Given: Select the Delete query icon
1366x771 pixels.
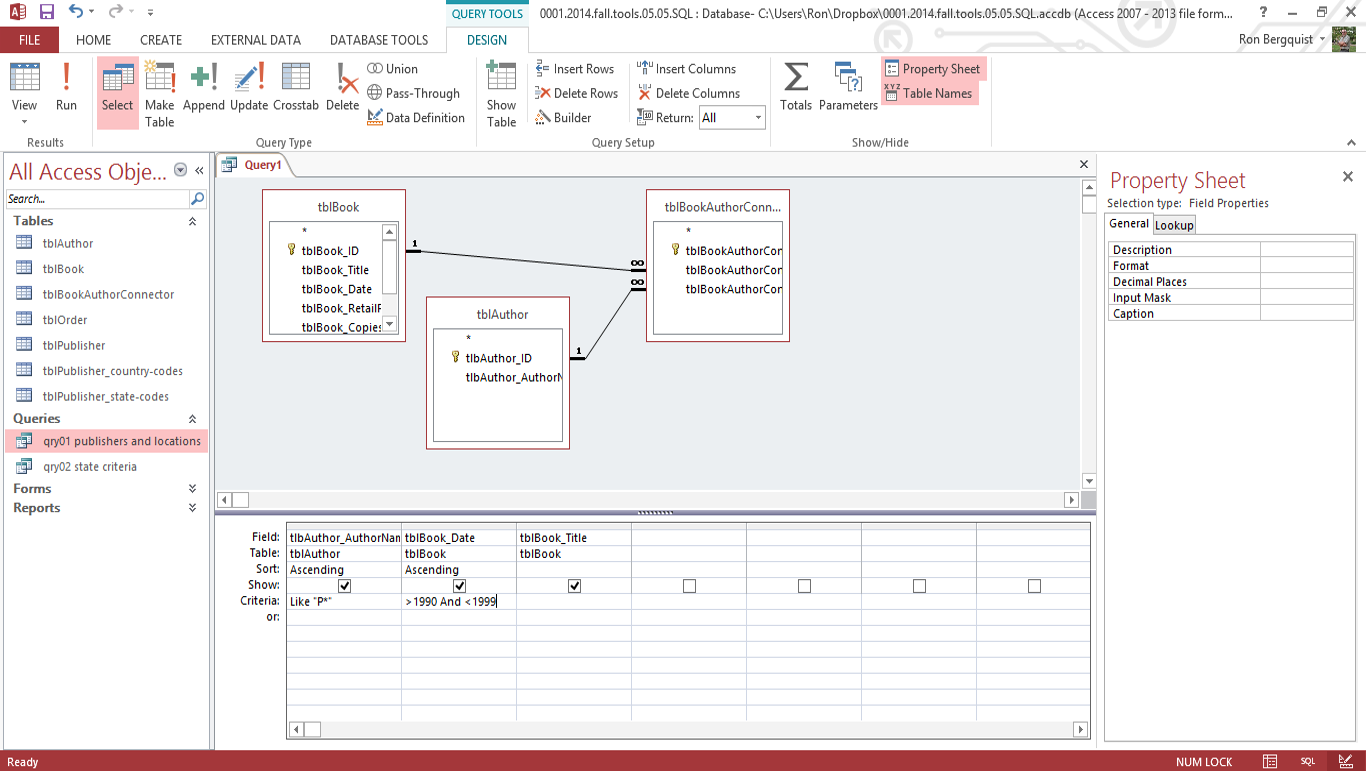Looking at the screenshot, I should point(342,86).
